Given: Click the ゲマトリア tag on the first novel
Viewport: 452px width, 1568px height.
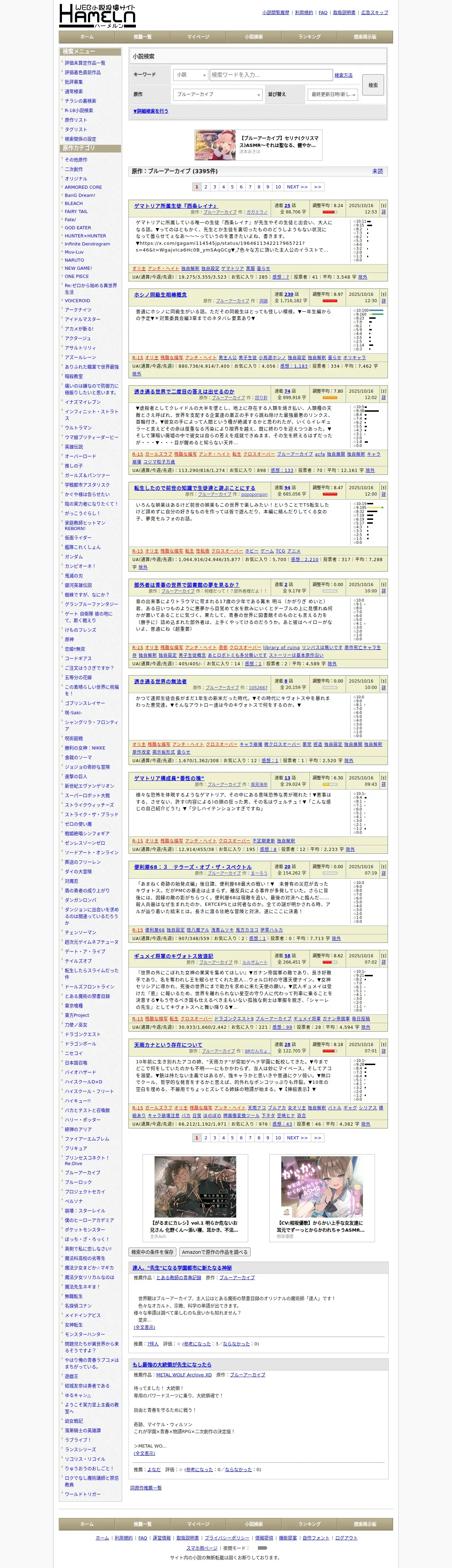Looking at the screenshot, I should click(232, 268).
